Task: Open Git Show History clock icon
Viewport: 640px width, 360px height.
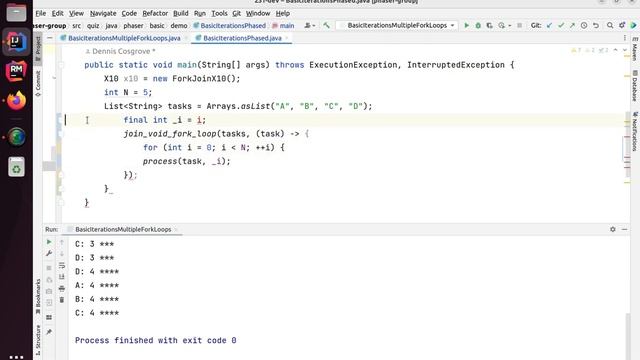Action: click(584, 25)
